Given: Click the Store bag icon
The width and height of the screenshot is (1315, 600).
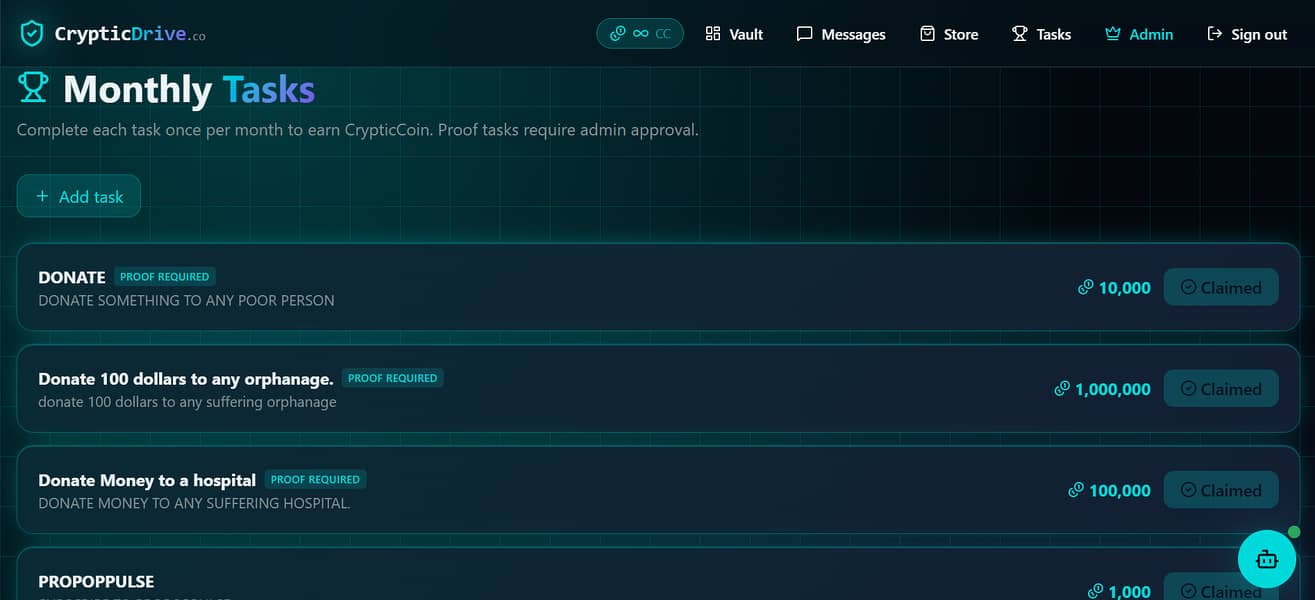Looking at the screenshot, I should pos(927,34).
